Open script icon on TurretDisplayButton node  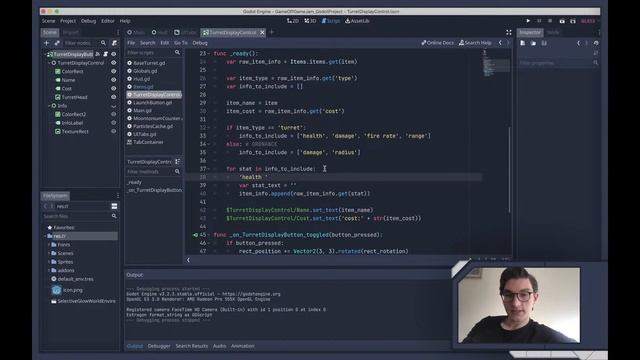(x=105, y=54)
